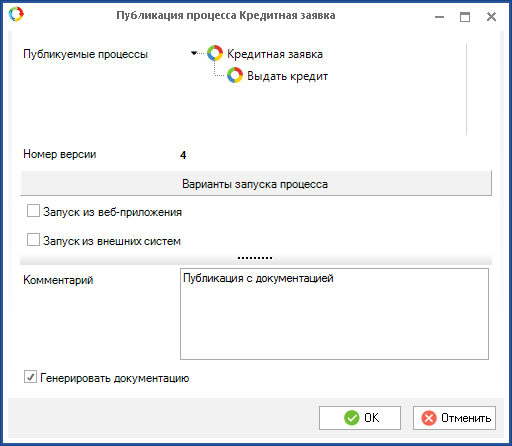Collapse the Варианты запуска процесса section header

tap(256, 183)
